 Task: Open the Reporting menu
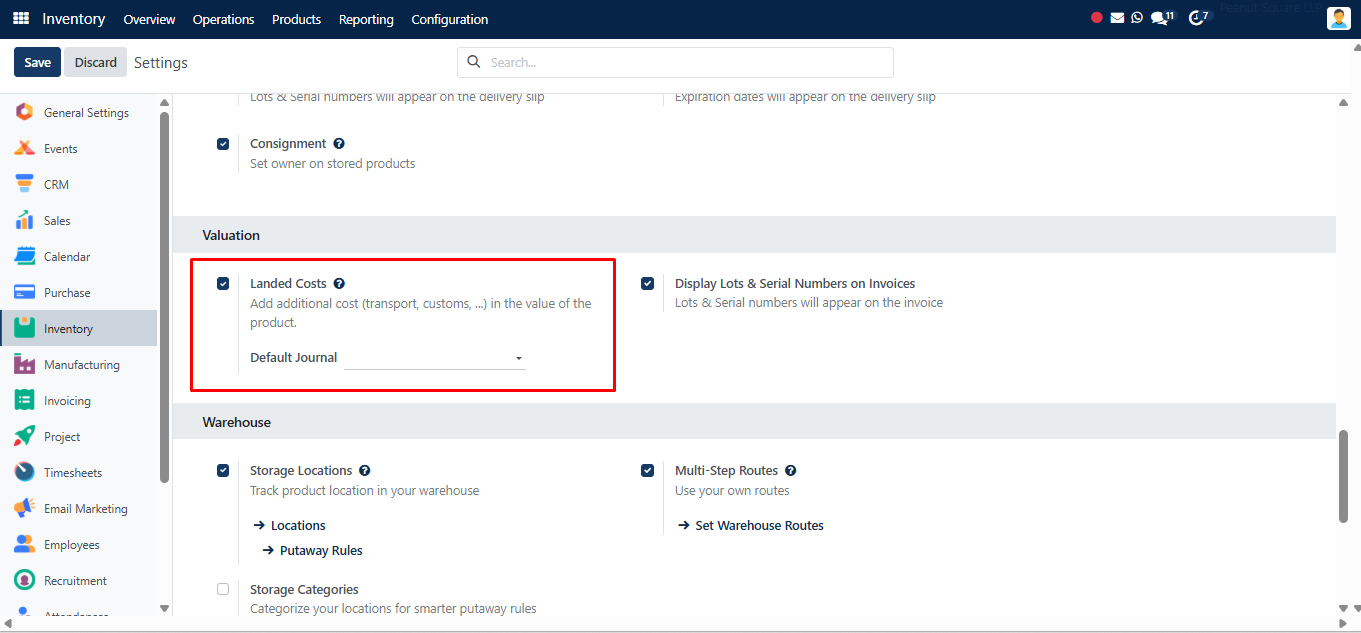coord(366,19)
